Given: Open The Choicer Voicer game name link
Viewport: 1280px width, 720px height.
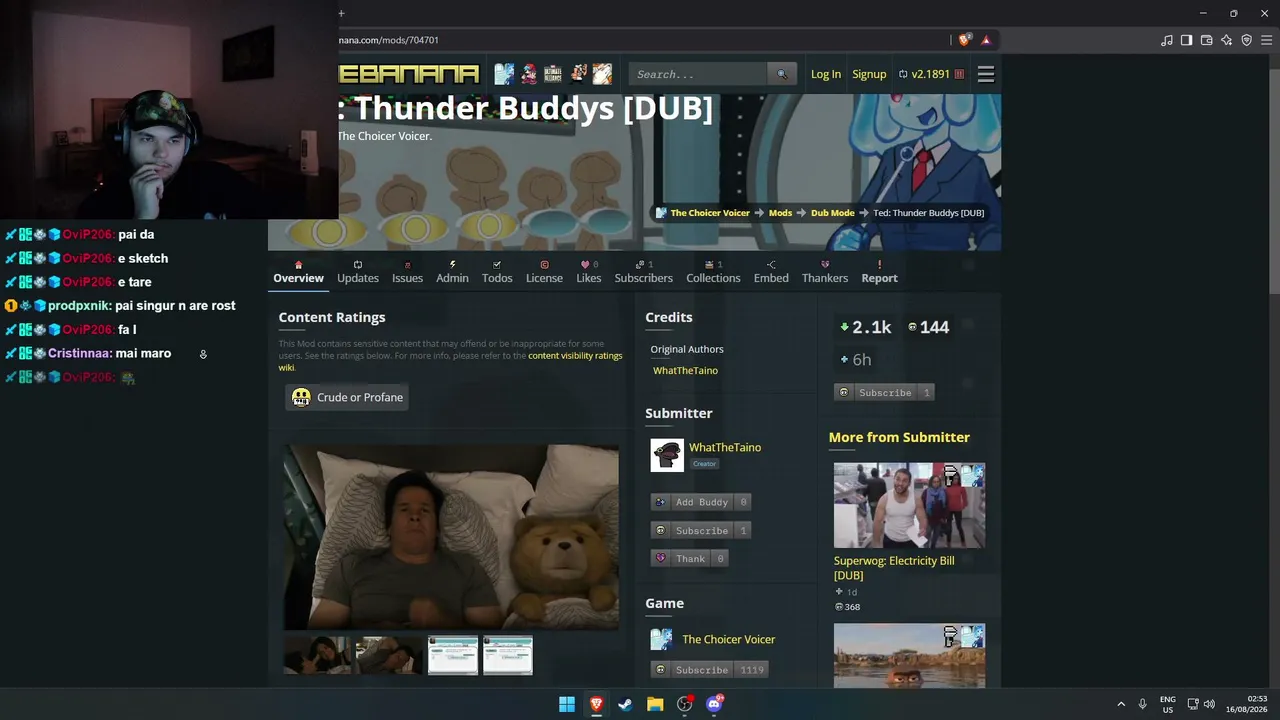Looking at the screenshot, I should (x=729, y=639).
